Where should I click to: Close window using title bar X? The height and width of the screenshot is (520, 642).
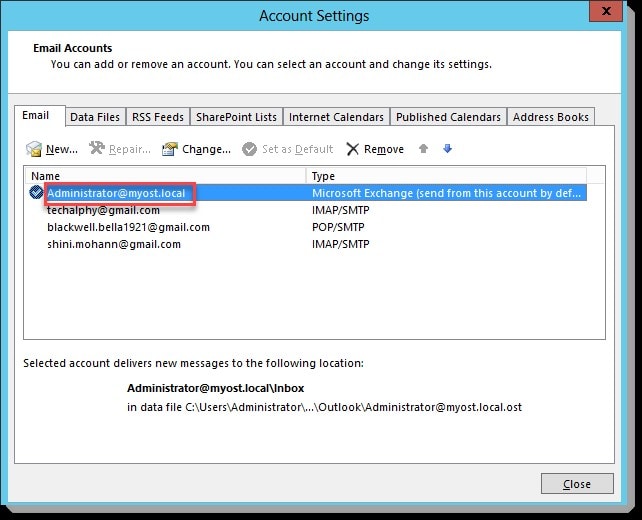pyautogui.click(x=606, y=11)
